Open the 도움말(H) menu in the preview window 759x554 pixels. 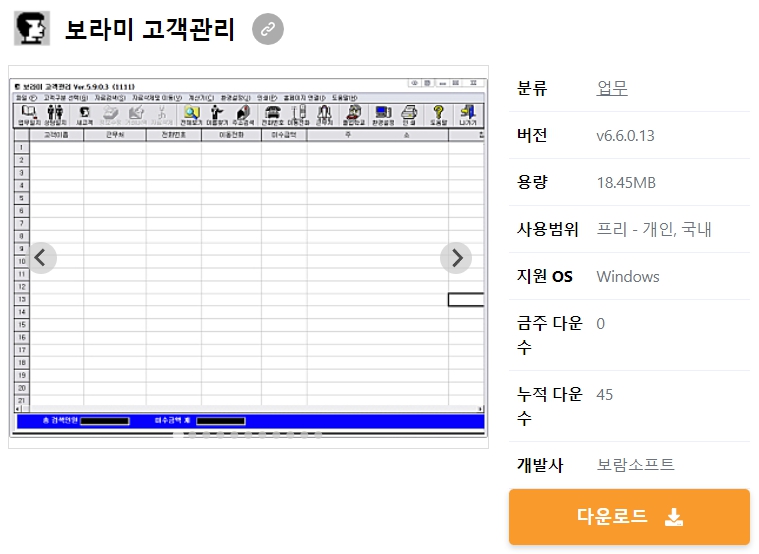[345, 98]
